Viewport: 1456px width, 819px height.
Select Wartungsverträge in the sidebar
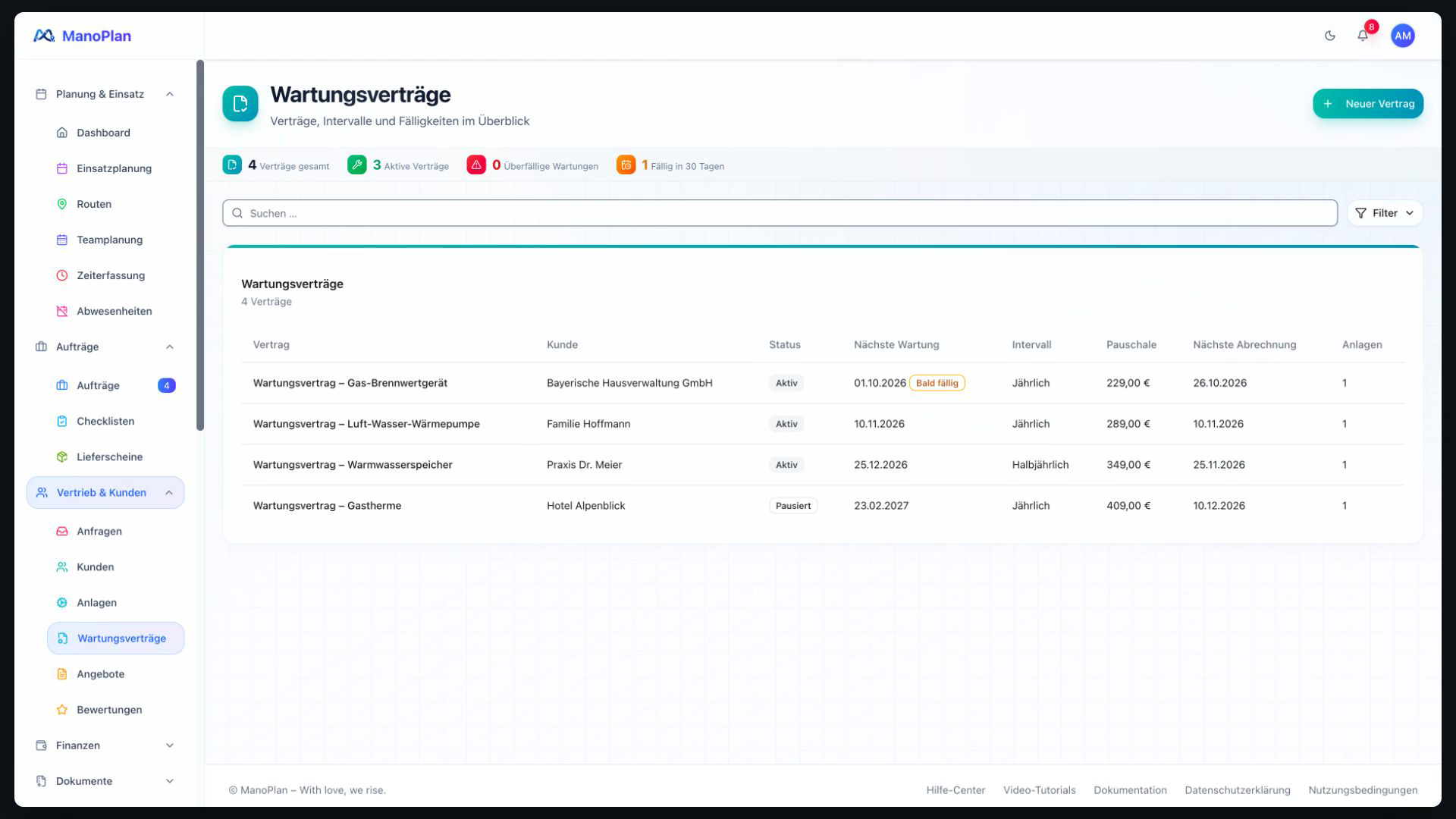[115, 638]
